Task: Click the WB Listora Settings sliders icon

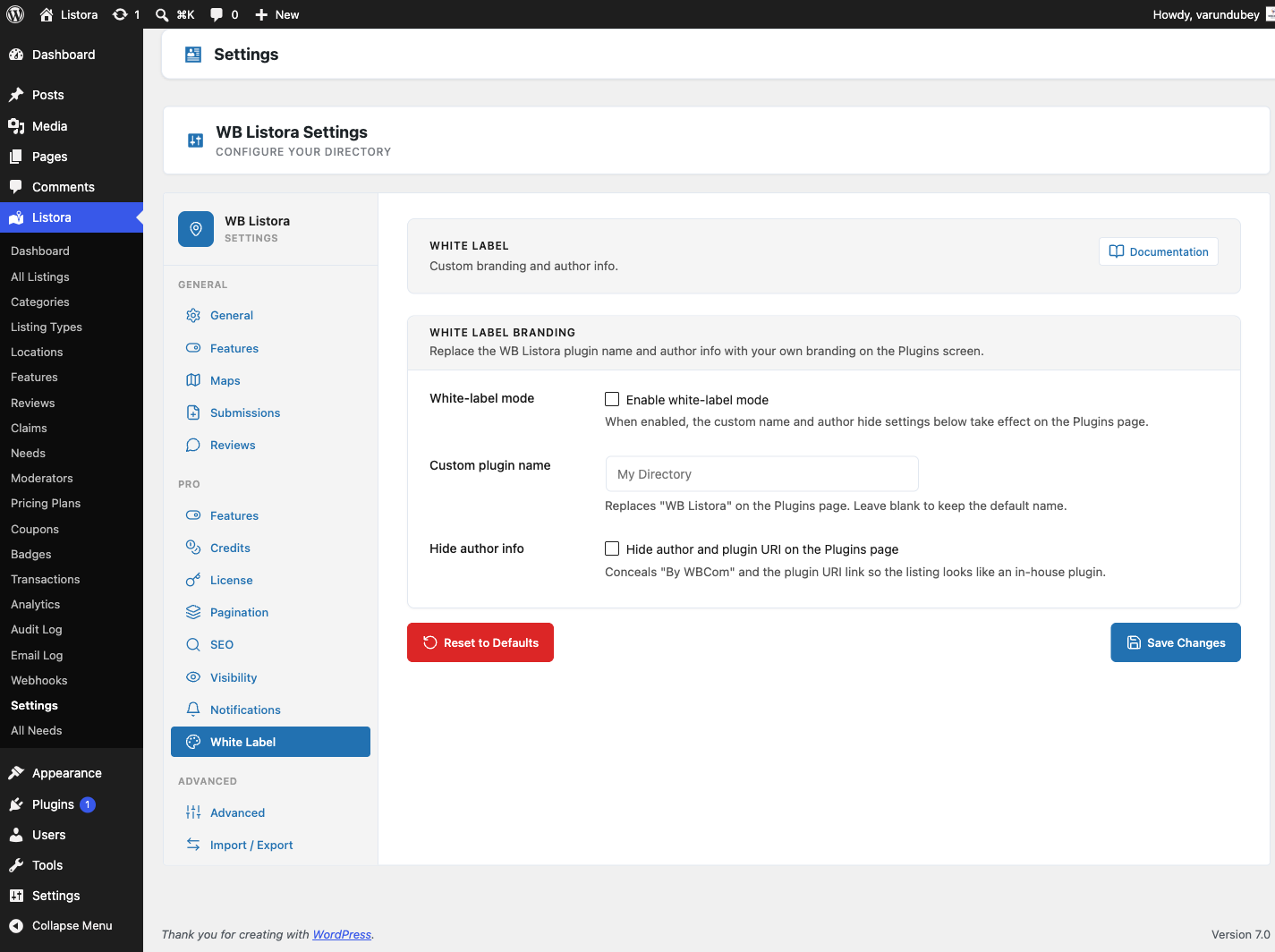Action: (x=195, y=140)
